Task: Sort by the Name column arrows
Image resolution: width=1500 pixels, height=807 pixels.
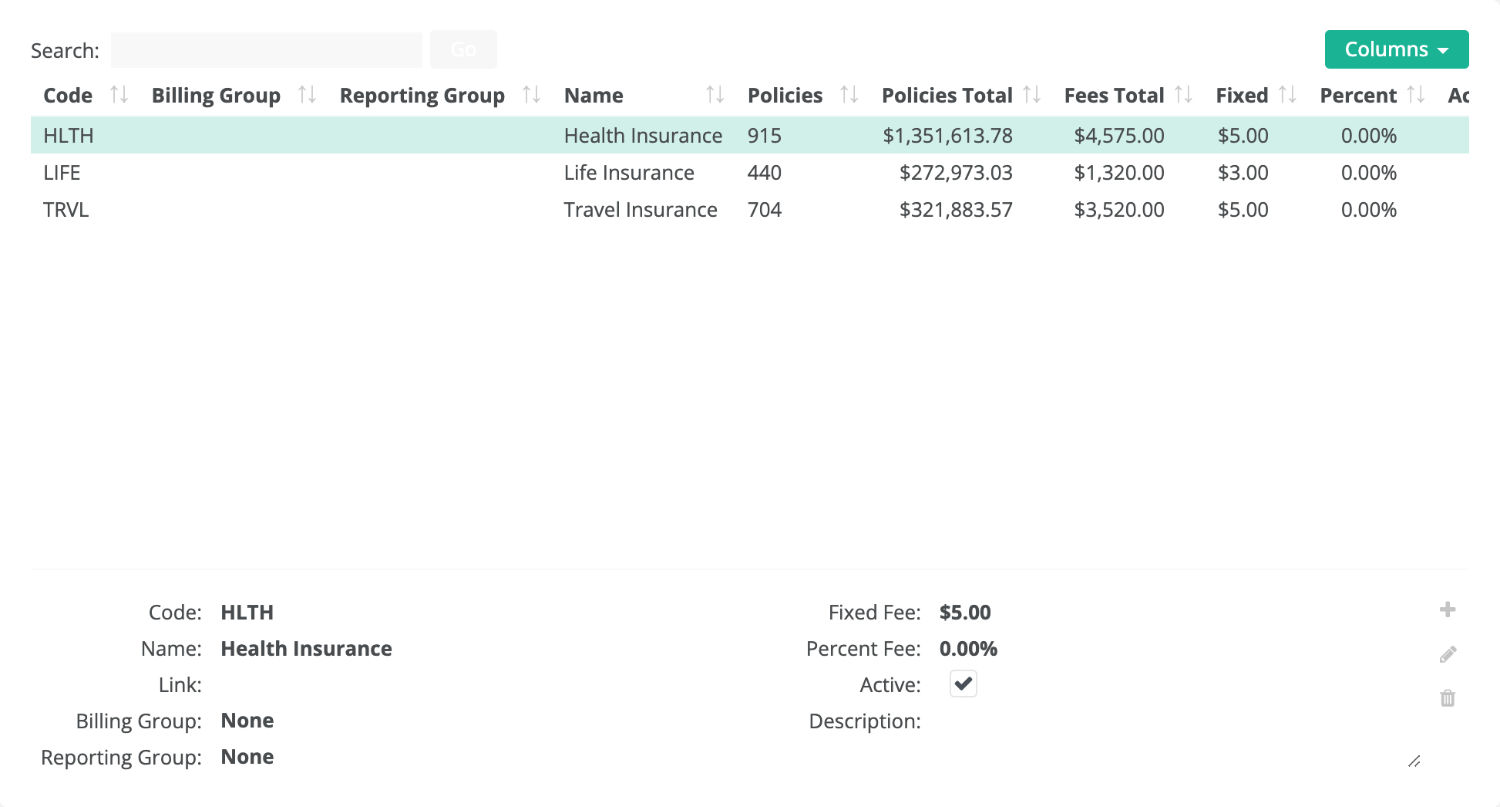Action: [714, 95]
